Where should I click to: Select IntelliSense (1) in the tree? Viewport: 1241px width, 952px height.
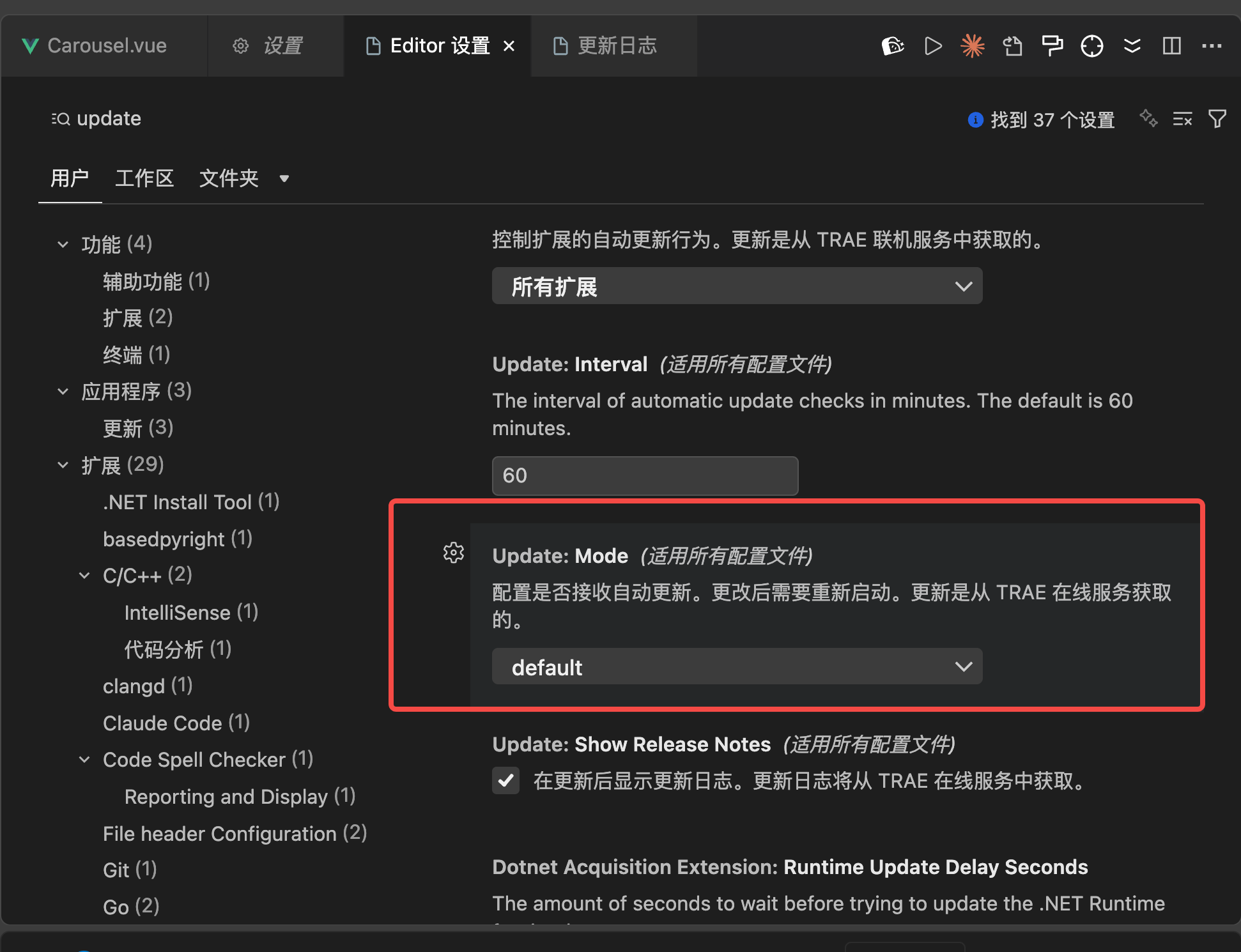(x=191, y=612)
